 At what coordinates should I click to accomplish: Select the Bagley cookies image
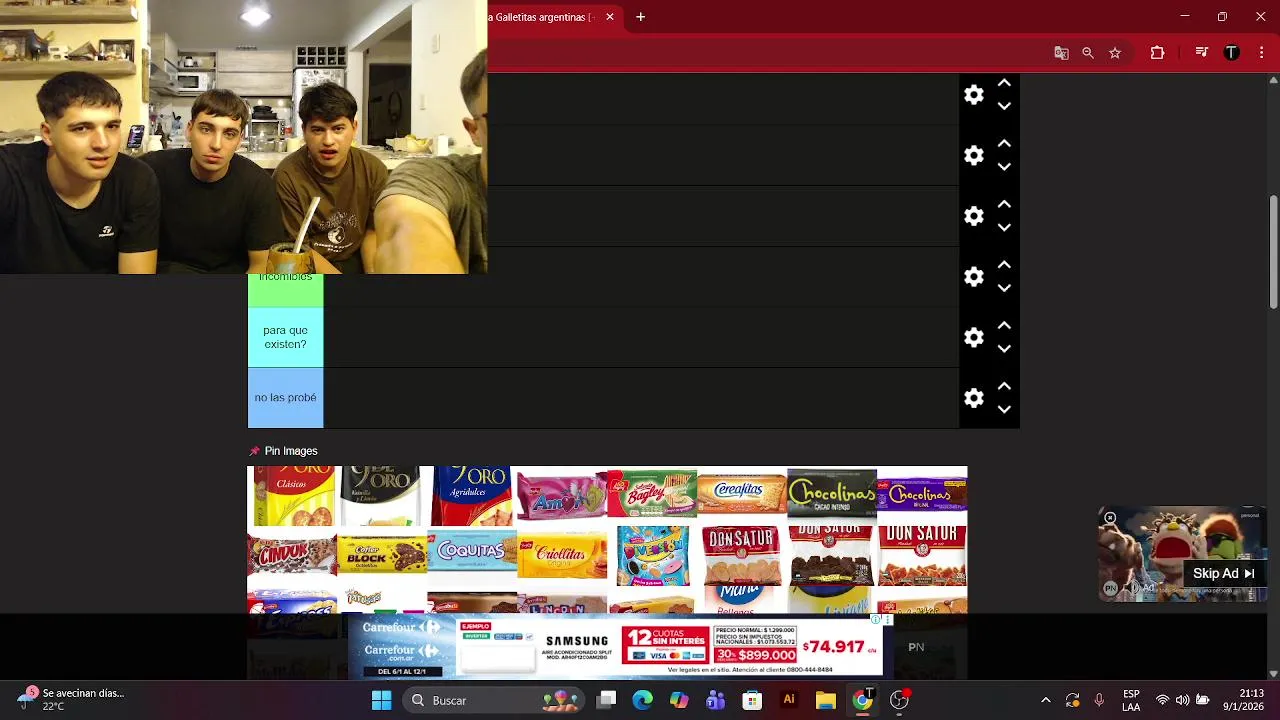[x=652, y=496]
